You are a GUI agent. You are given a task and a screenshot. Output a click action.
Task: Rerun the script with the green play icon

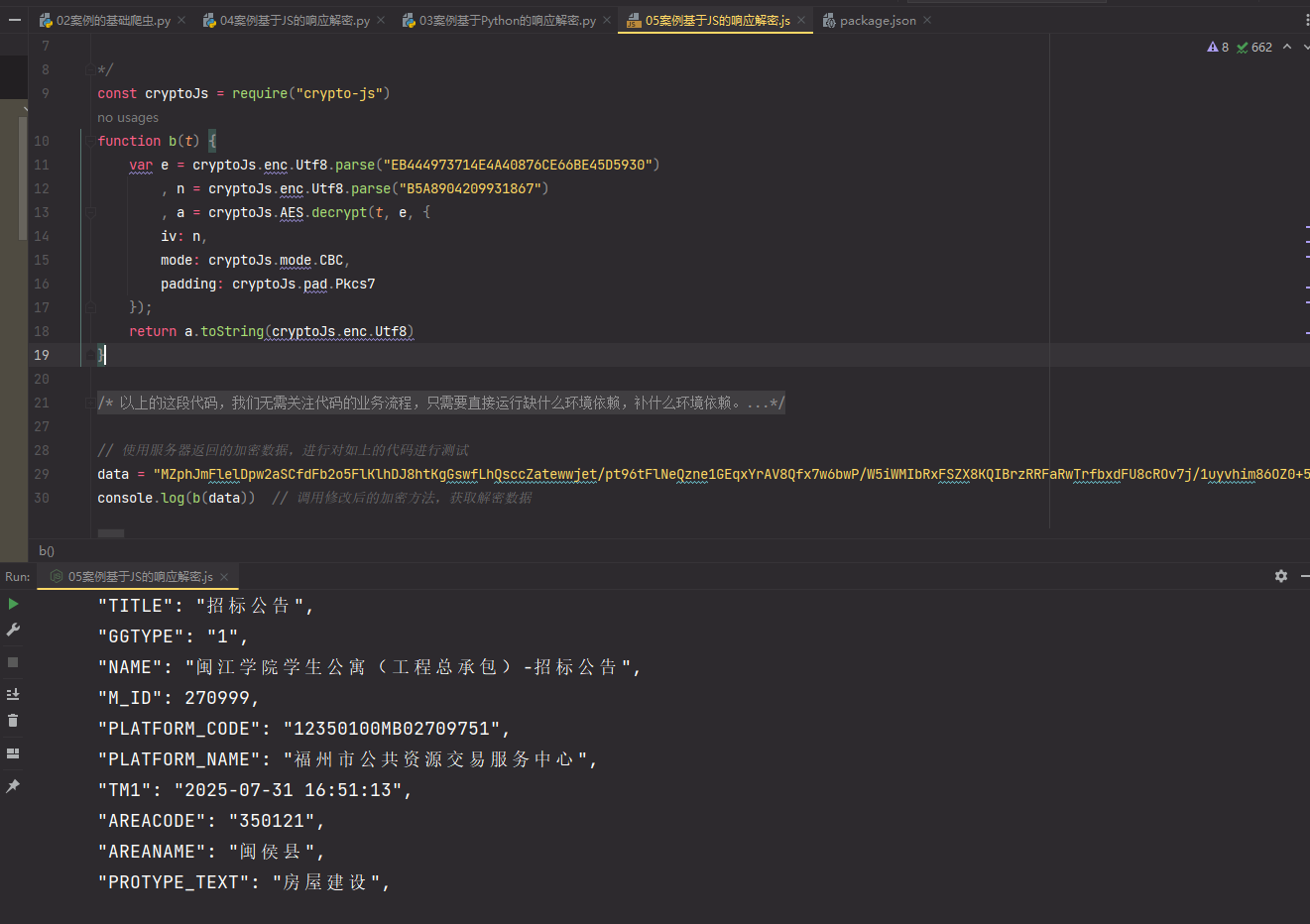point(13,604)
